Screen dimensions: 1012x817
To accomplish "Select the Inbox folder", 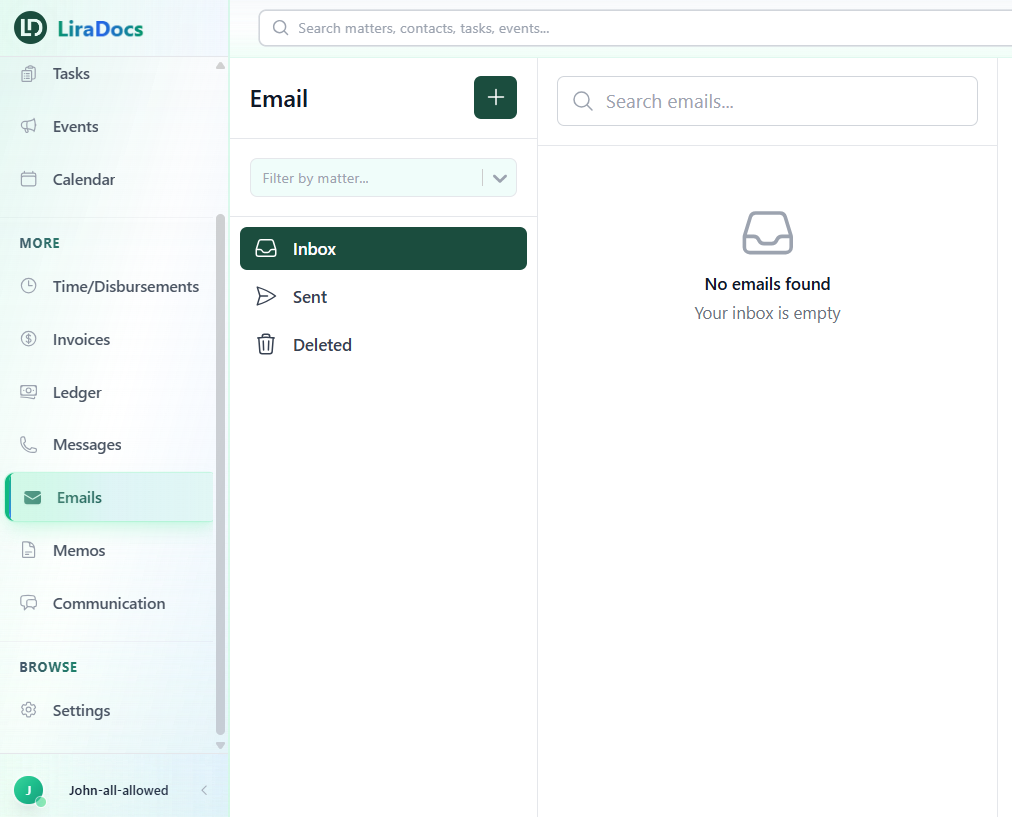I will (383, 249).
